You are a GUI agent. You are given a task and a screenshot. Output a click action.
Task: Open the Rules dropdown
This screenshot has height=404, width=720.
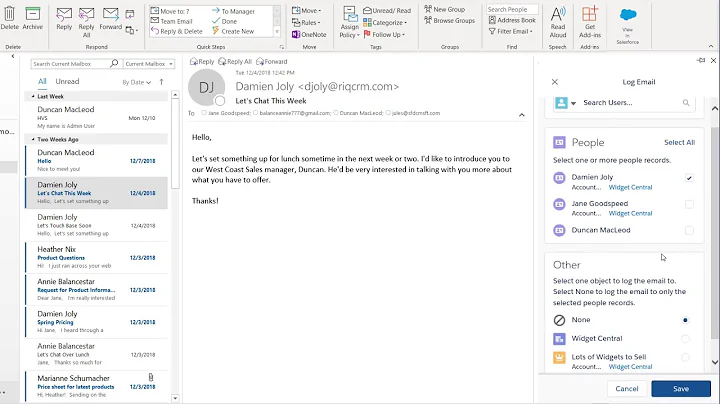[306, 22]
